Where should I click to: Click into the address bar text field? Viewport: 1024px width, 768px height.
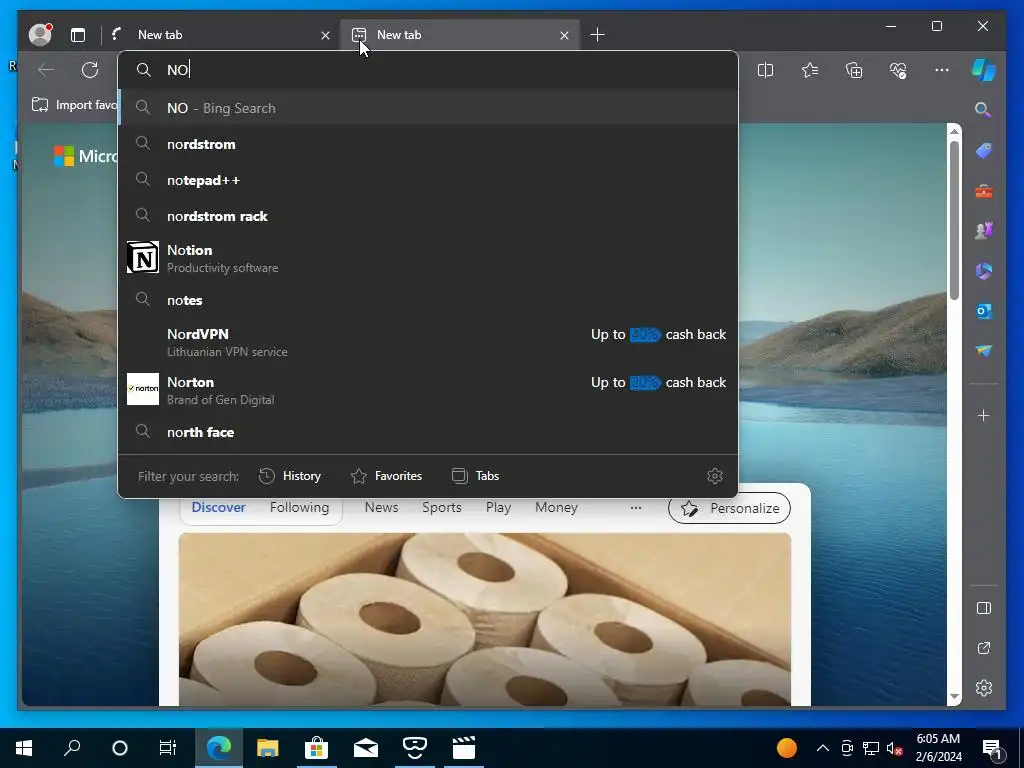[x=428, y=70]
